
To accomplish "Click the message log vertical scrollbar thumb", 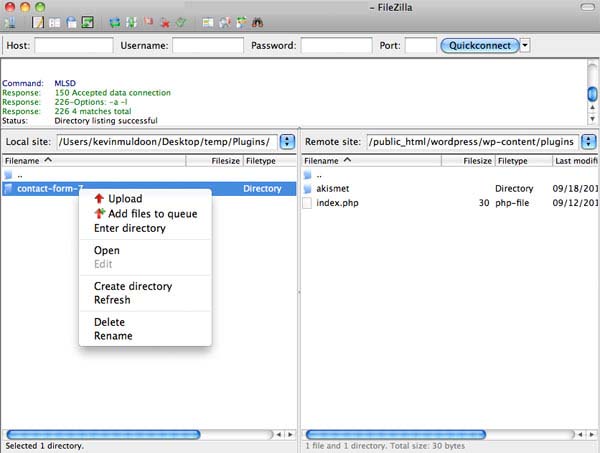I will pos(592,94).
